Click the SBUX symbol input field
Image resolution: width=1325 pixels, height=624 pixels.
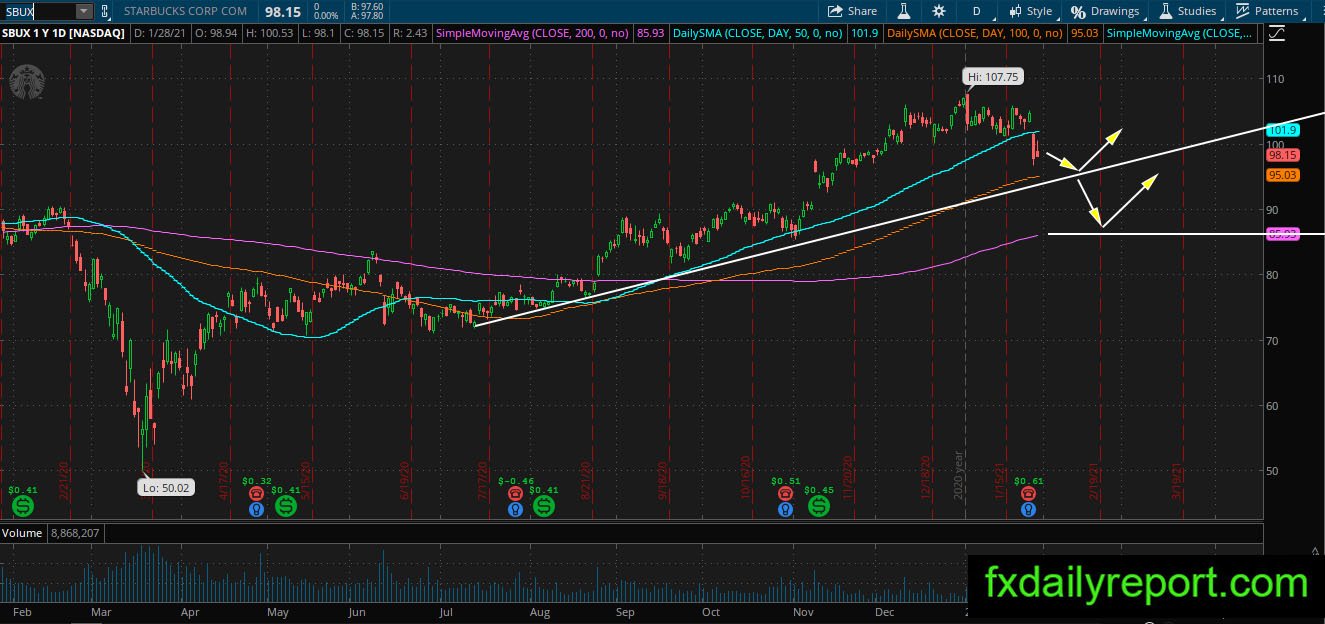pos(39,11)
